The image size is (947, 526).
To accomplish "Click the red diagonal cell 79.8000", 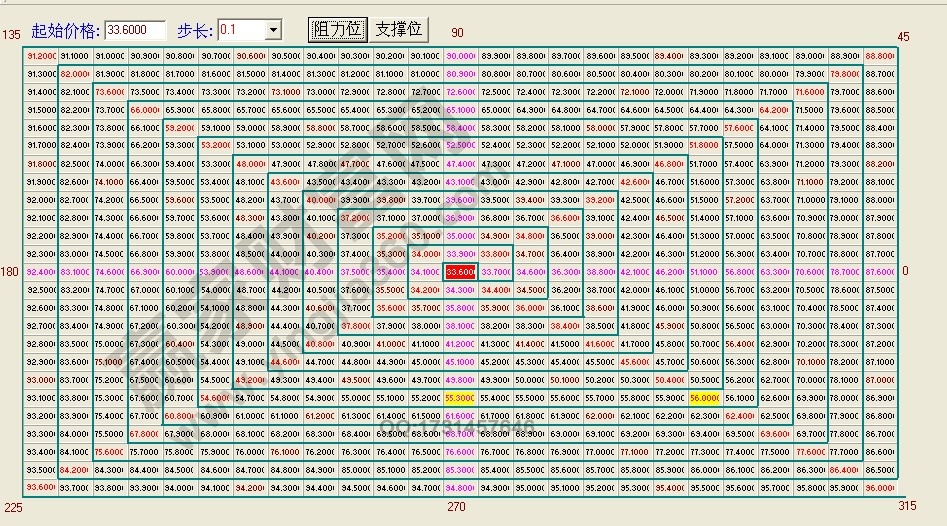I will [x=845, y=74].
